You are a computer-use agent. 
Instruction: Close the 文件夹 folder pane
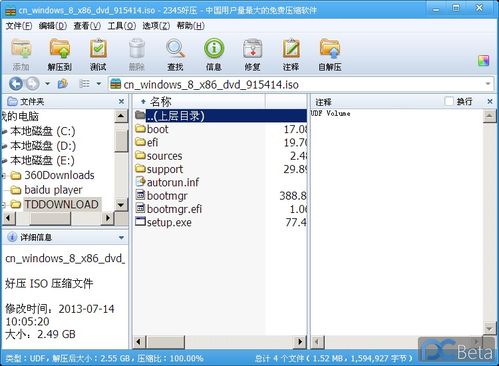click(121, 101)
